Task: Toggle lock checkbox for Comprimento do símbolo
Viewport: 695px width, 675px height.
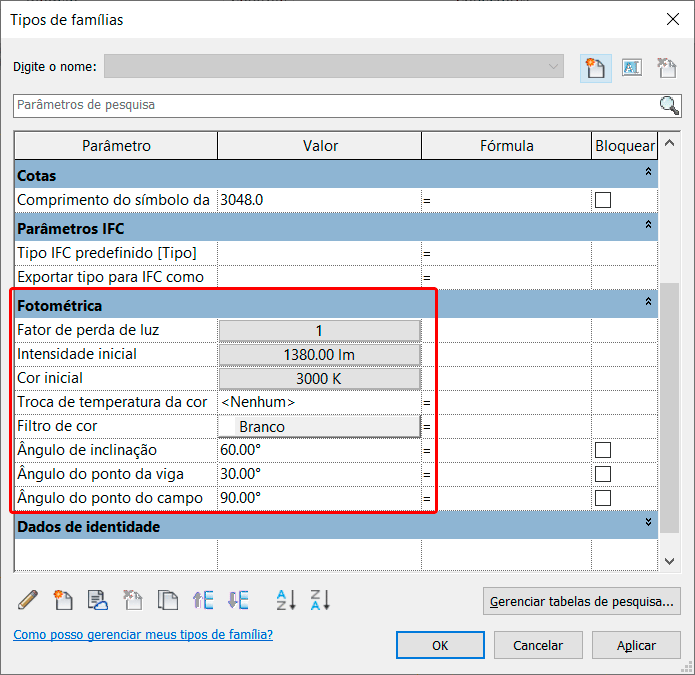Action: 603,200
